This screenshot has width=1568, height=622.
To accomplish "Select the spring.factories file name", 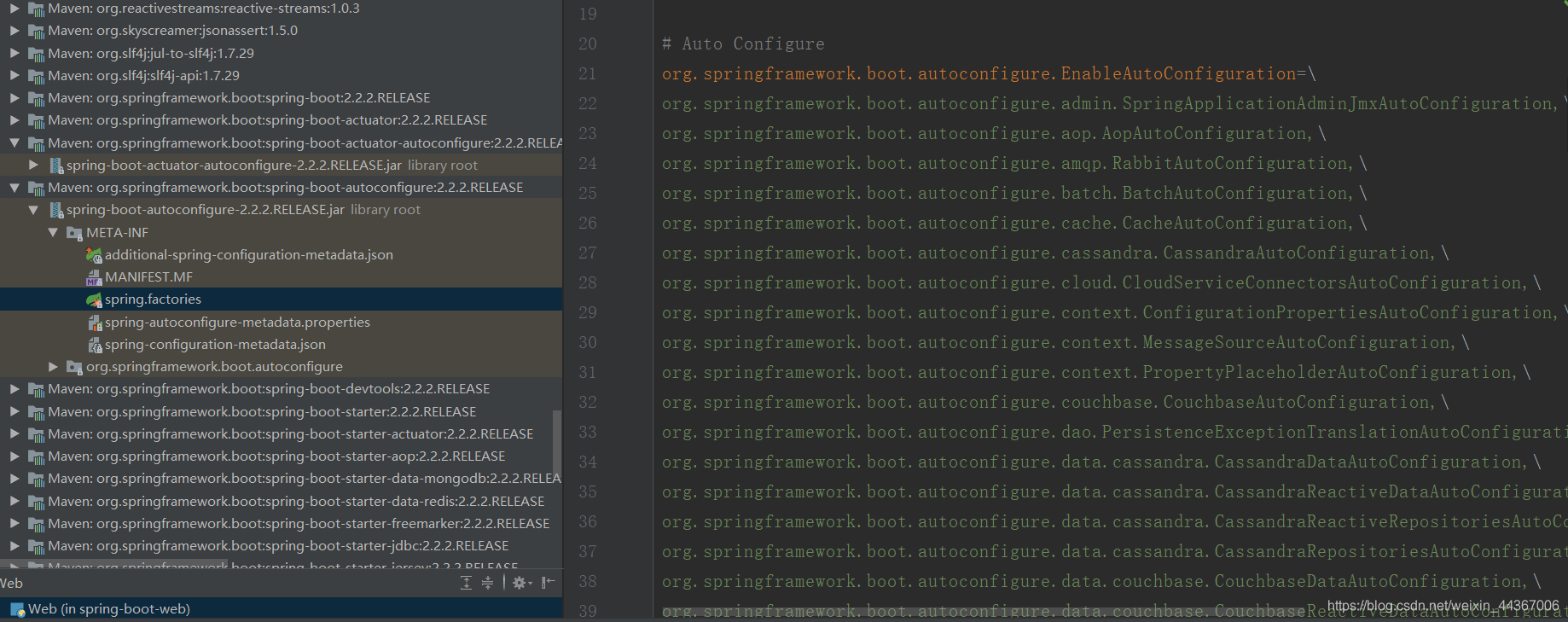I will (153, 299).
